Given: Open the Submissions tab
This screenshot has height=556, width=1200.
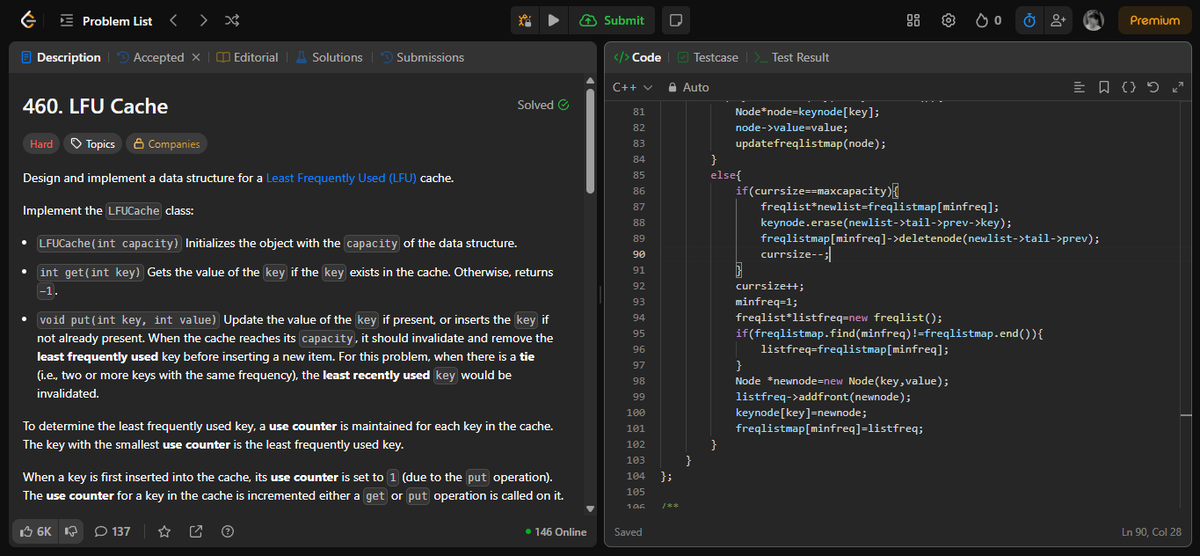Looking at the screenshot, I should 422,57.
